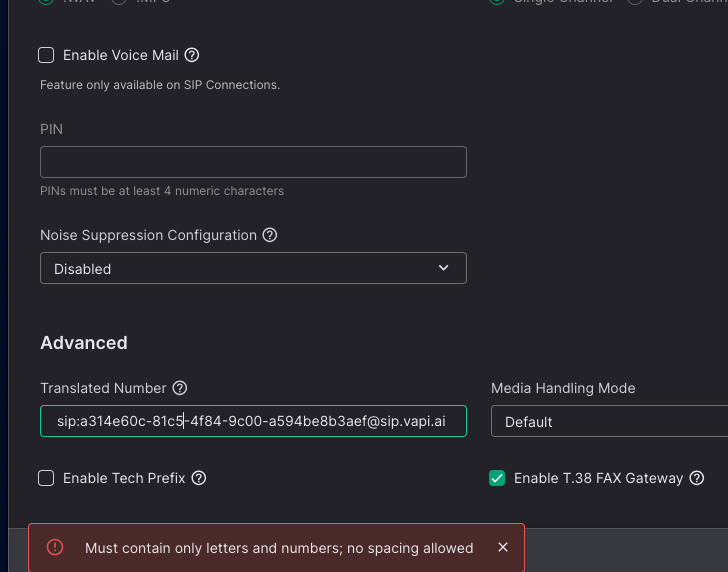Screen dimensions: 728x572
Task: Dismiss the error toast with its X
Action: pos(503,547)
